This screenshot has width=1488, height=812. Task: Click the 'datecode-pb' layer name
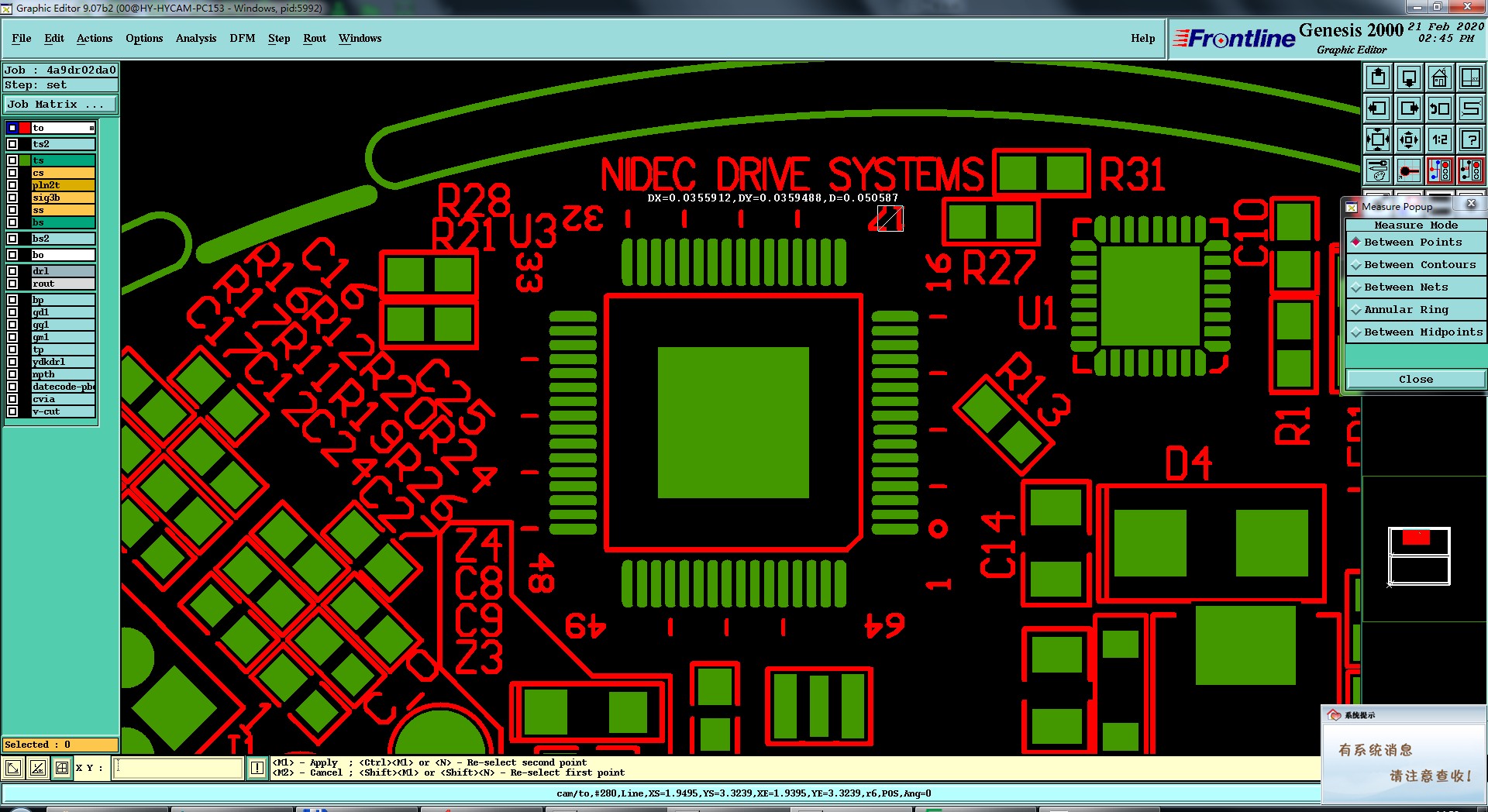coord(64,387)
